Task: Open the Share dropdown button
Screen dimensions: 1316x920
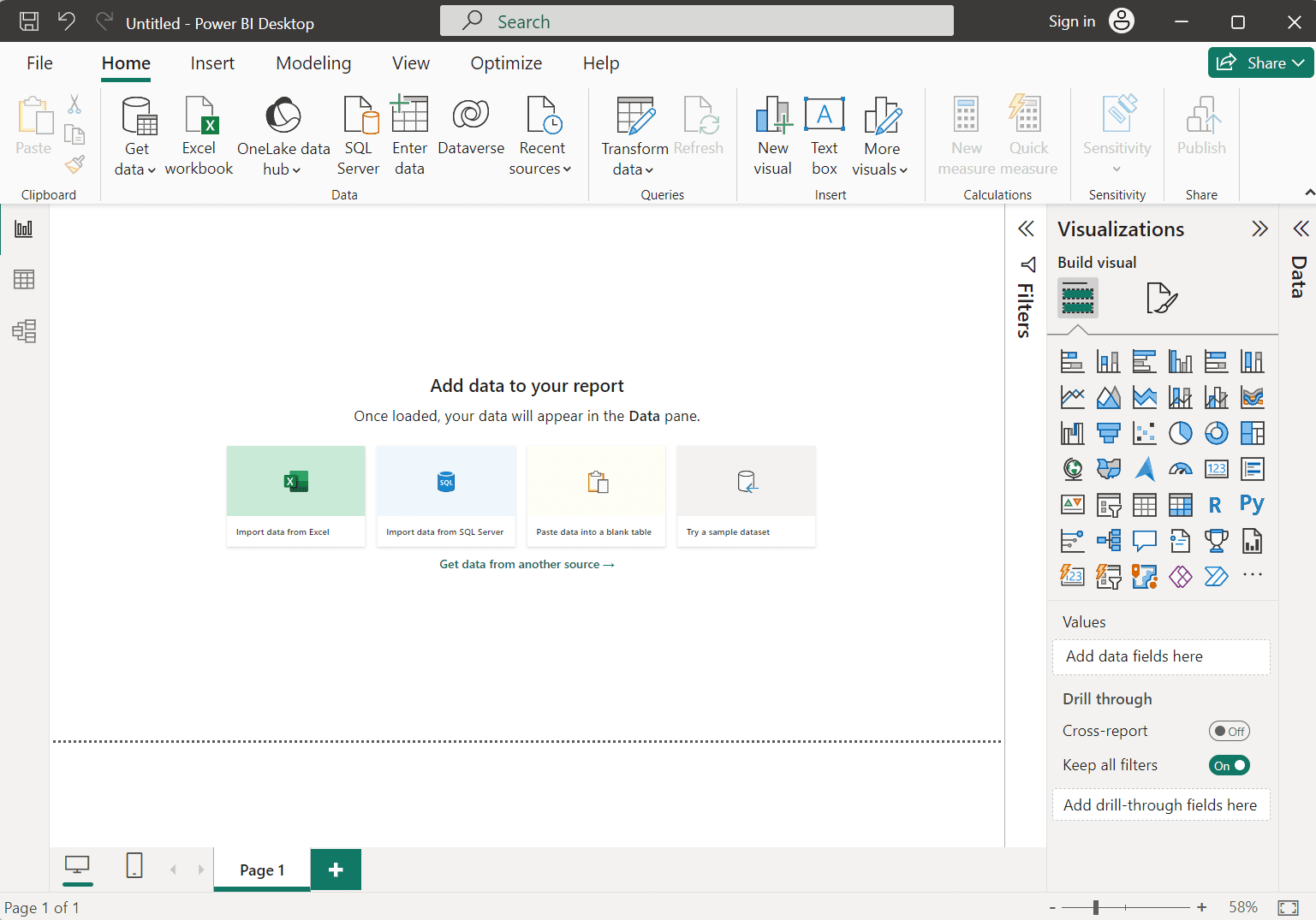Action: (1261, 62)
